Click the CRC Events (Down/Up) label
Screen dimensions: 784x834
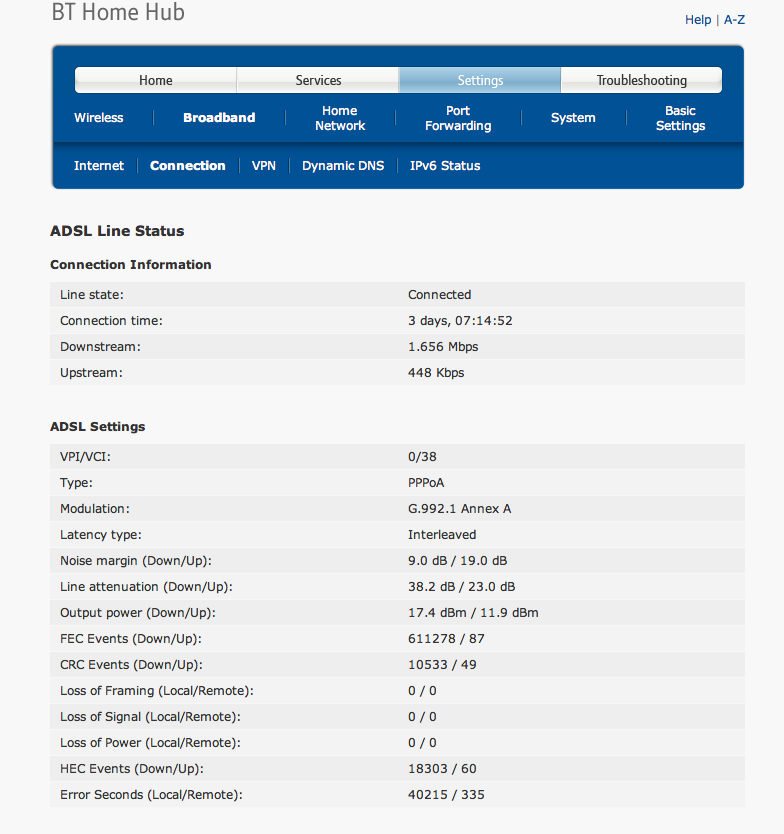131,665
